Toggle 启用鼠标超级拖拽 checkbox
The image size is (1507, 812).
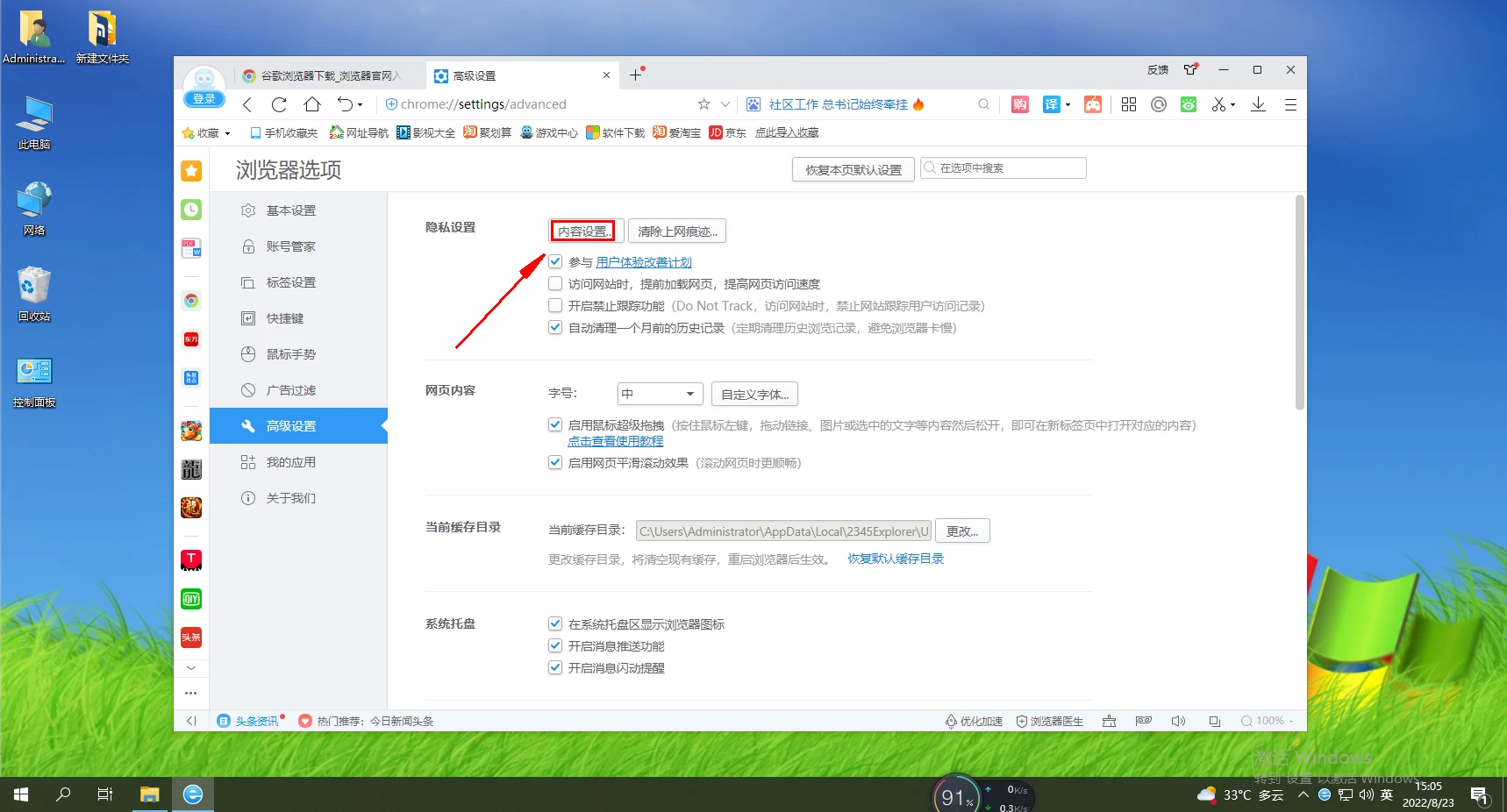click(x=555, y=424)
